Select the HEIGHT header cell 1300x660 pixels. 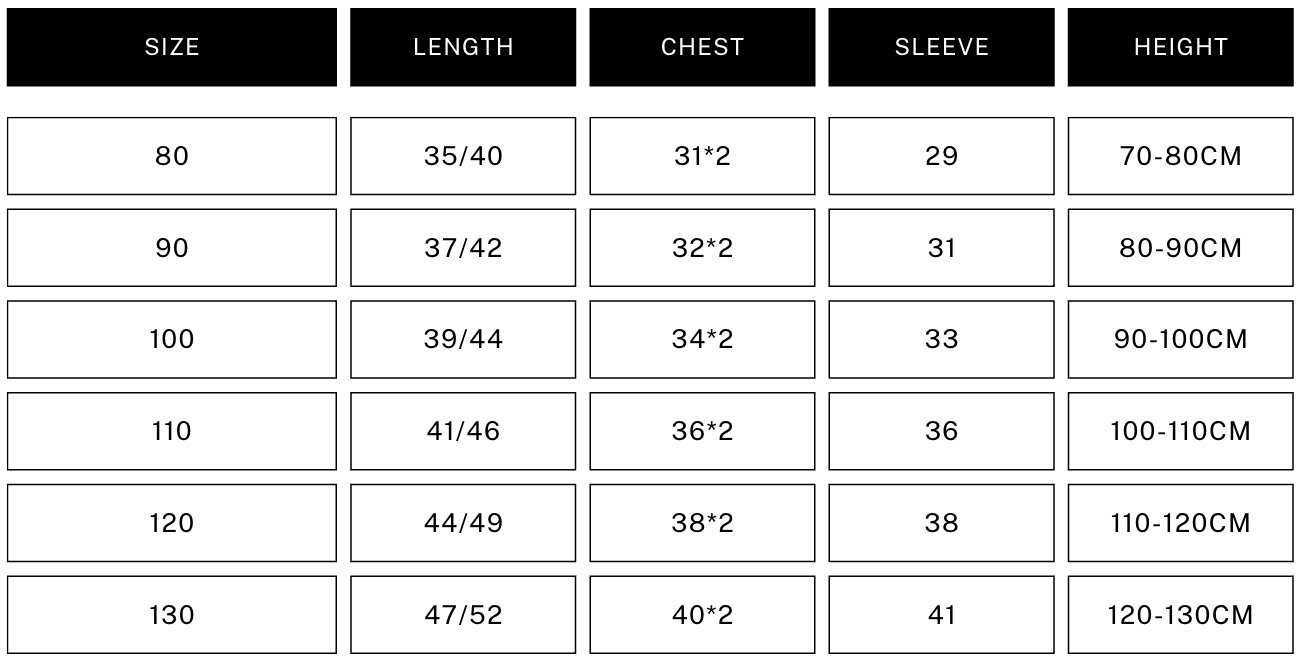1180,47
